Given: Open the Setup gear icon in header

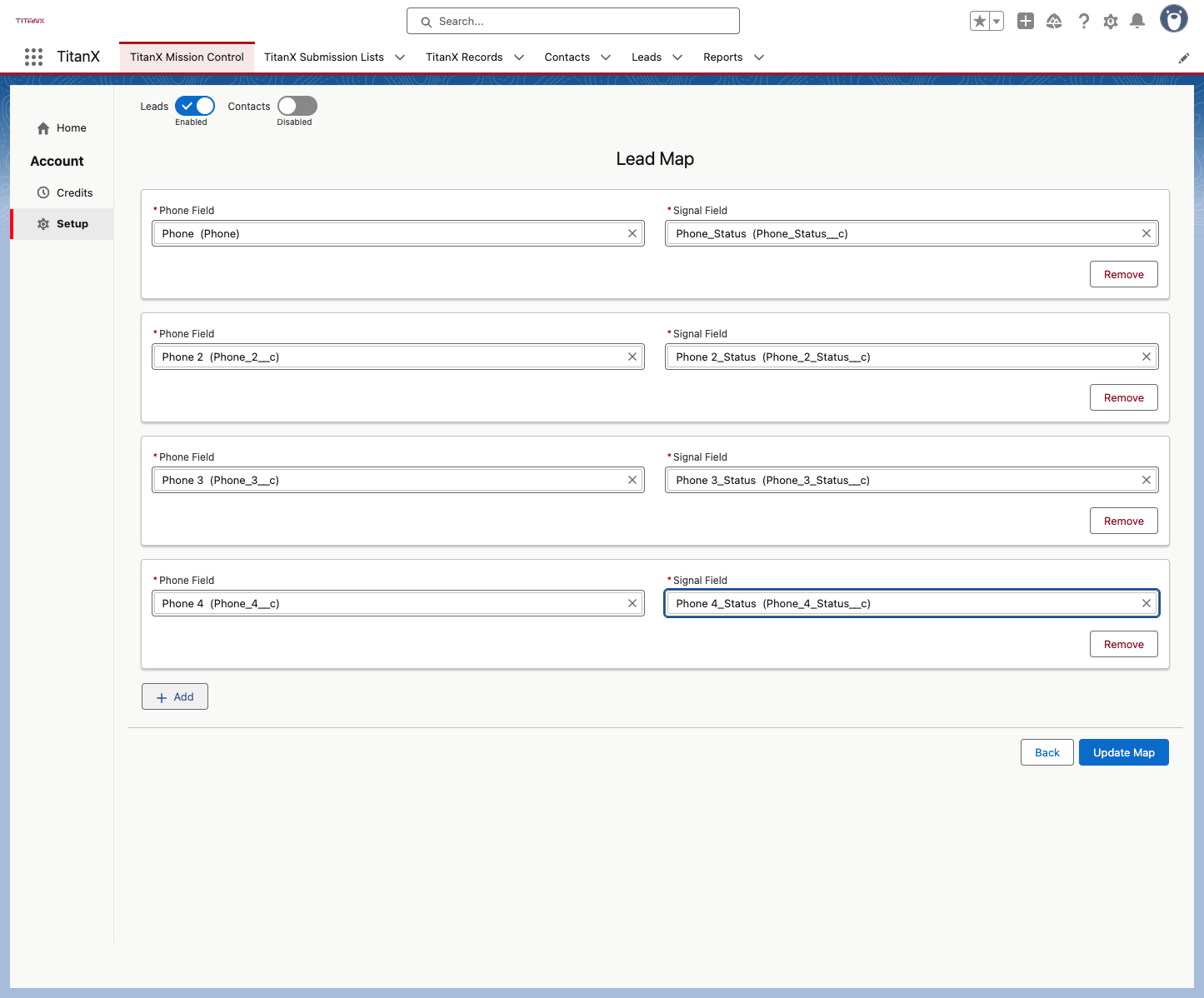Looking at the screenshot, I should 1111,21.
